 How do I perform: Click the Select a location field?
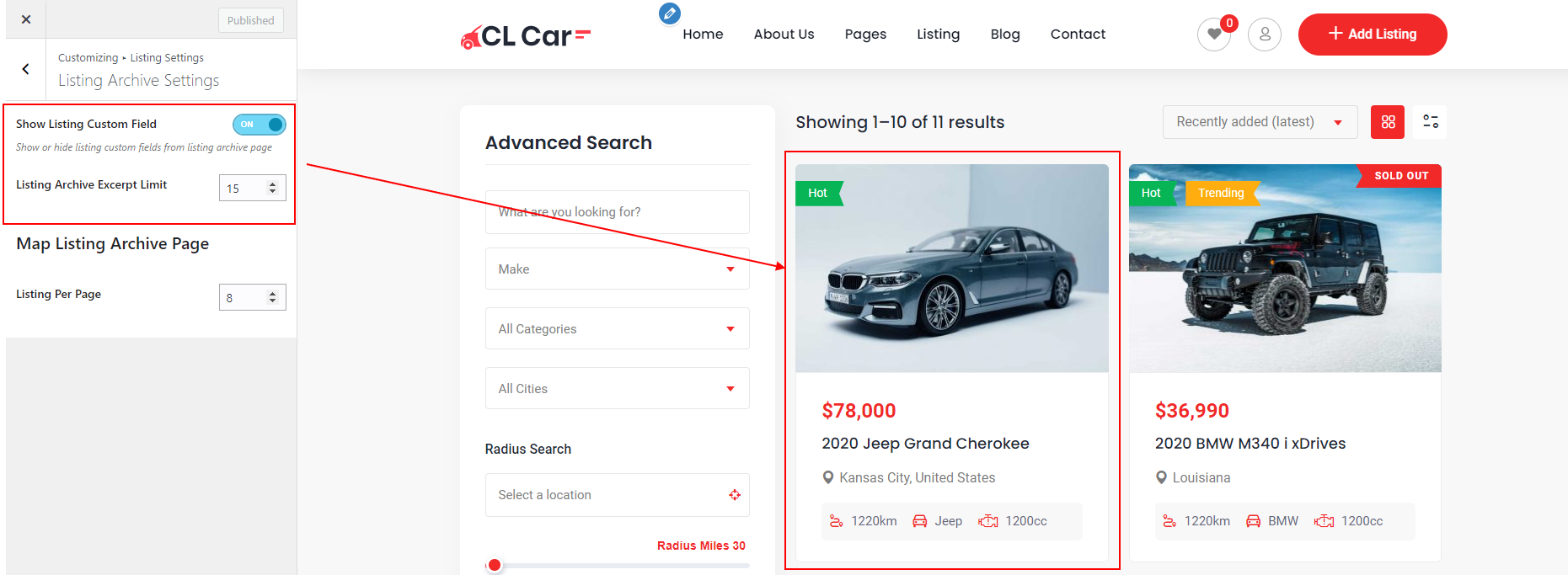(617, 495)
